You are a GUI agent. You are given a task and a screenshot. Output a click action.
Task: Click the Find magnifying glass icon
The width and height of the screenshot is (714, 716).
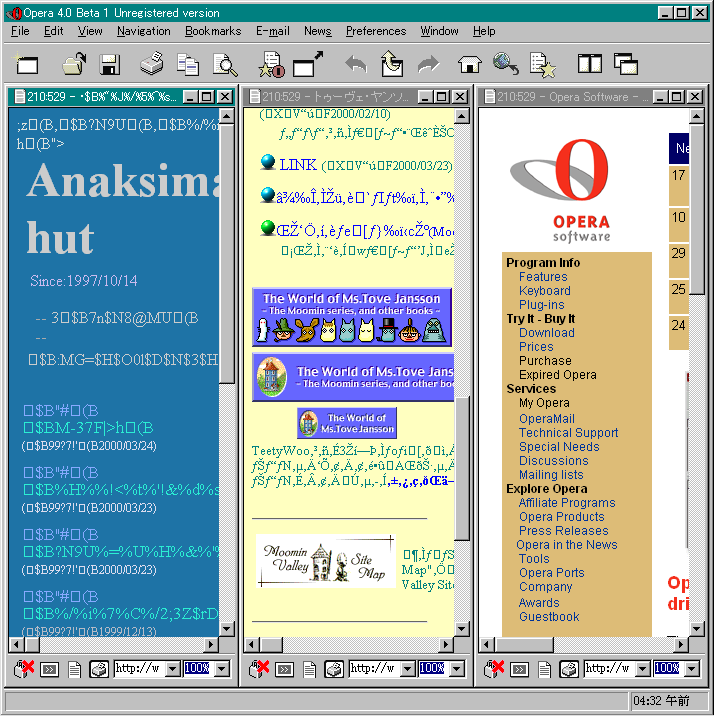coord(225,64)
